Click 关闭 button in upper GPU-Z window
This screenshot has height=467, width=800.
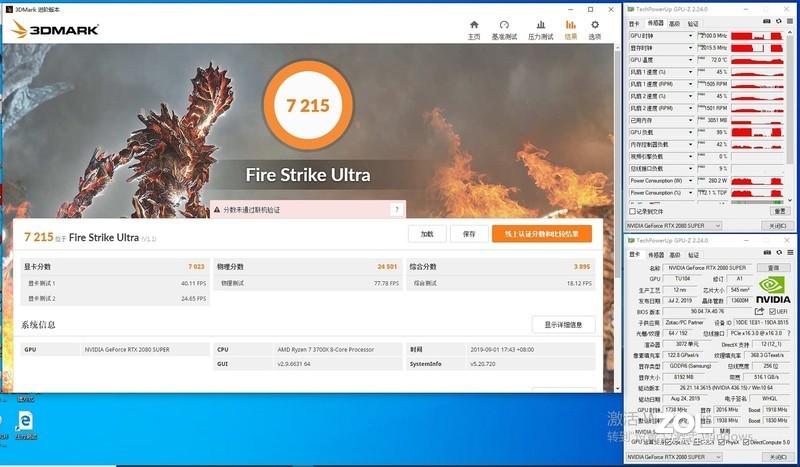tap(778, 226)
